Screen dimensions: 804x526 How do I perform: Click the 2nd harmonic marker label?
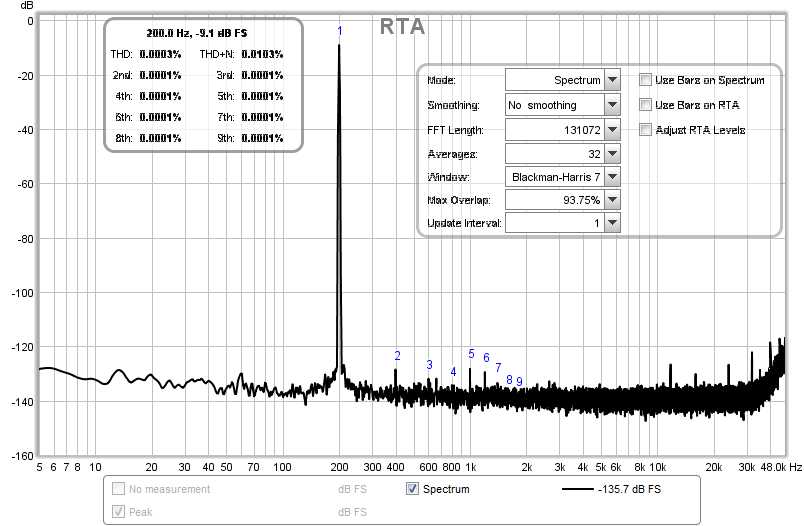(x=397, y=355)
